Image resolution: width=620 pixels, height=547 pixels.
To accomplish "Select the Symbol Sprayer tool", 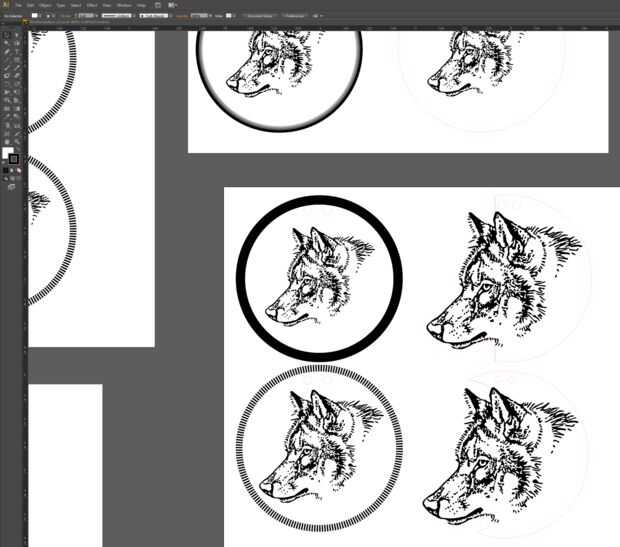I will coord(6,125).
